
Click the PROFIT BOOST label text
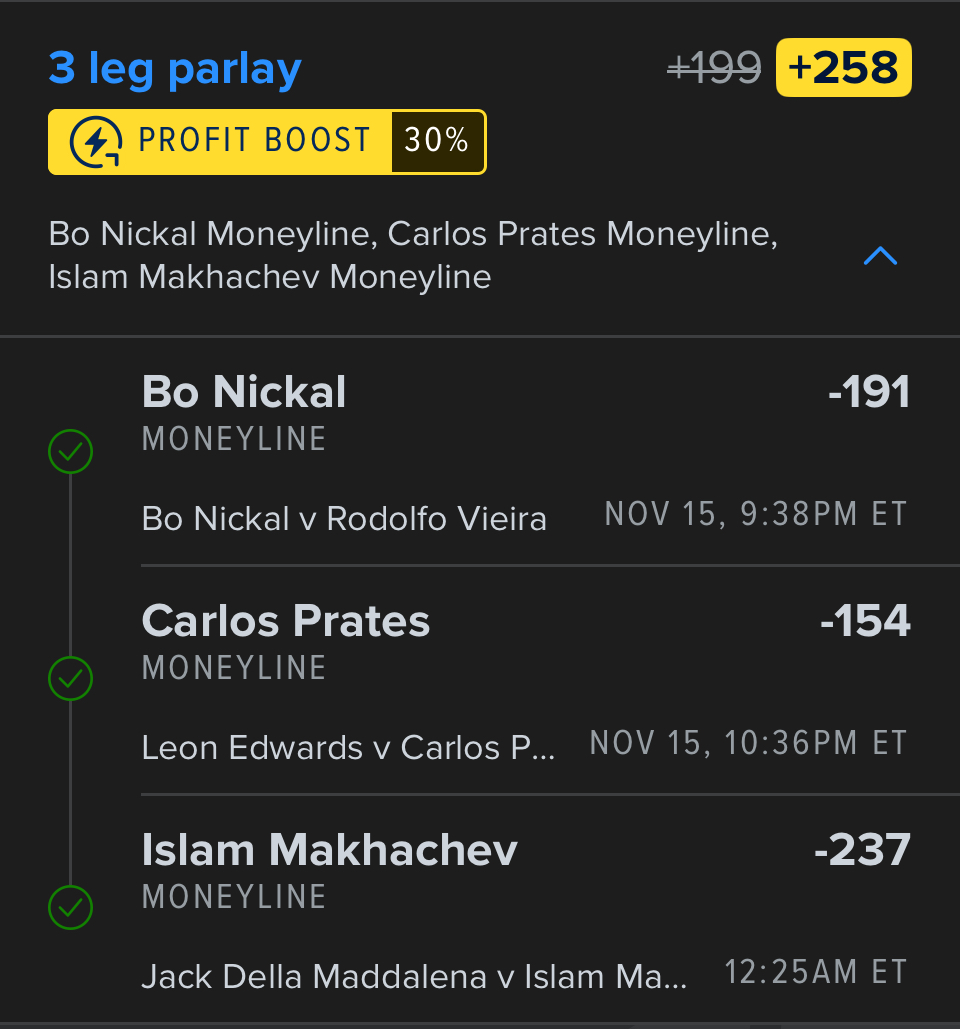coord(254,142)
